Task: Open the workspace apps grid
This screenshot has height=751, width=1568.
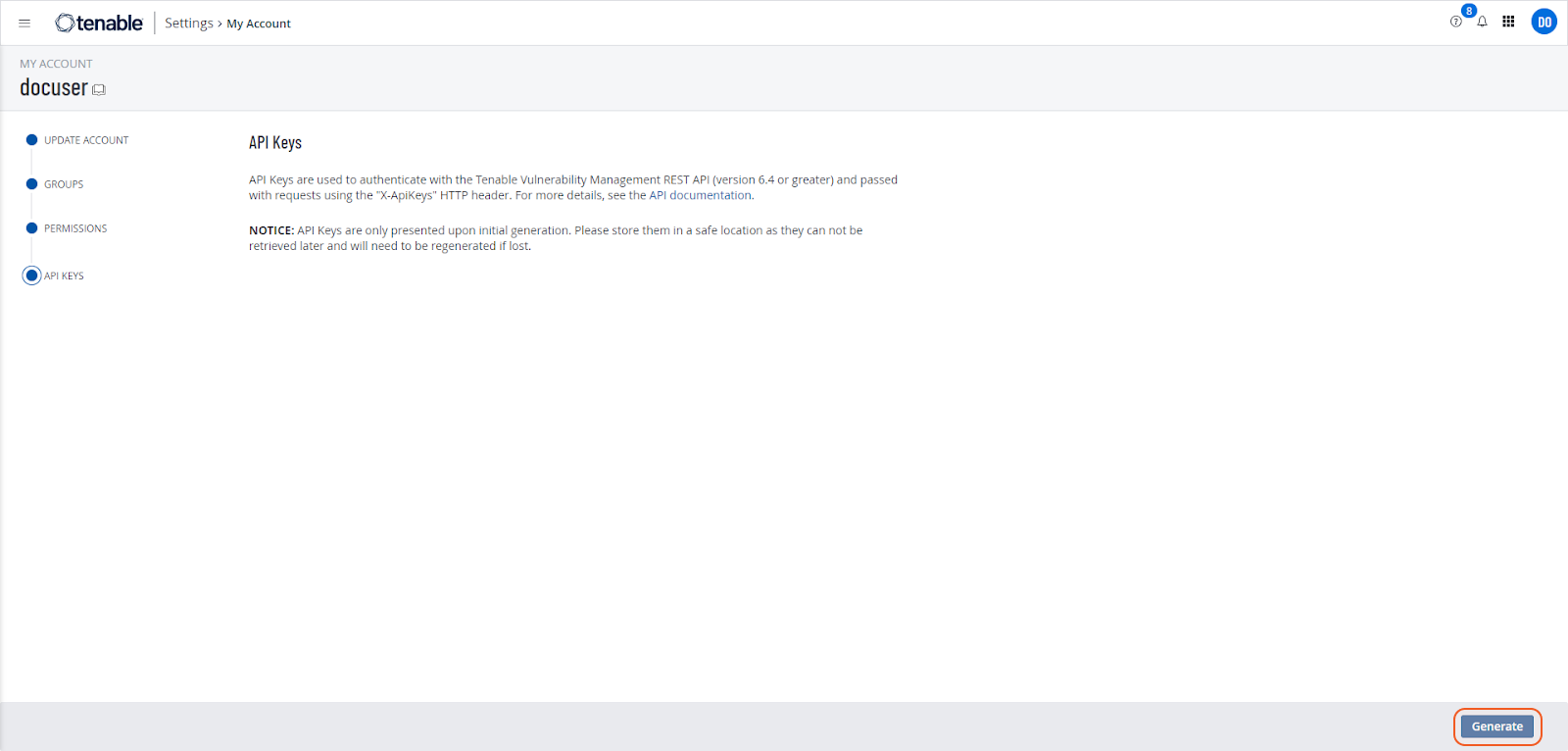Action: coord(1508,22)
